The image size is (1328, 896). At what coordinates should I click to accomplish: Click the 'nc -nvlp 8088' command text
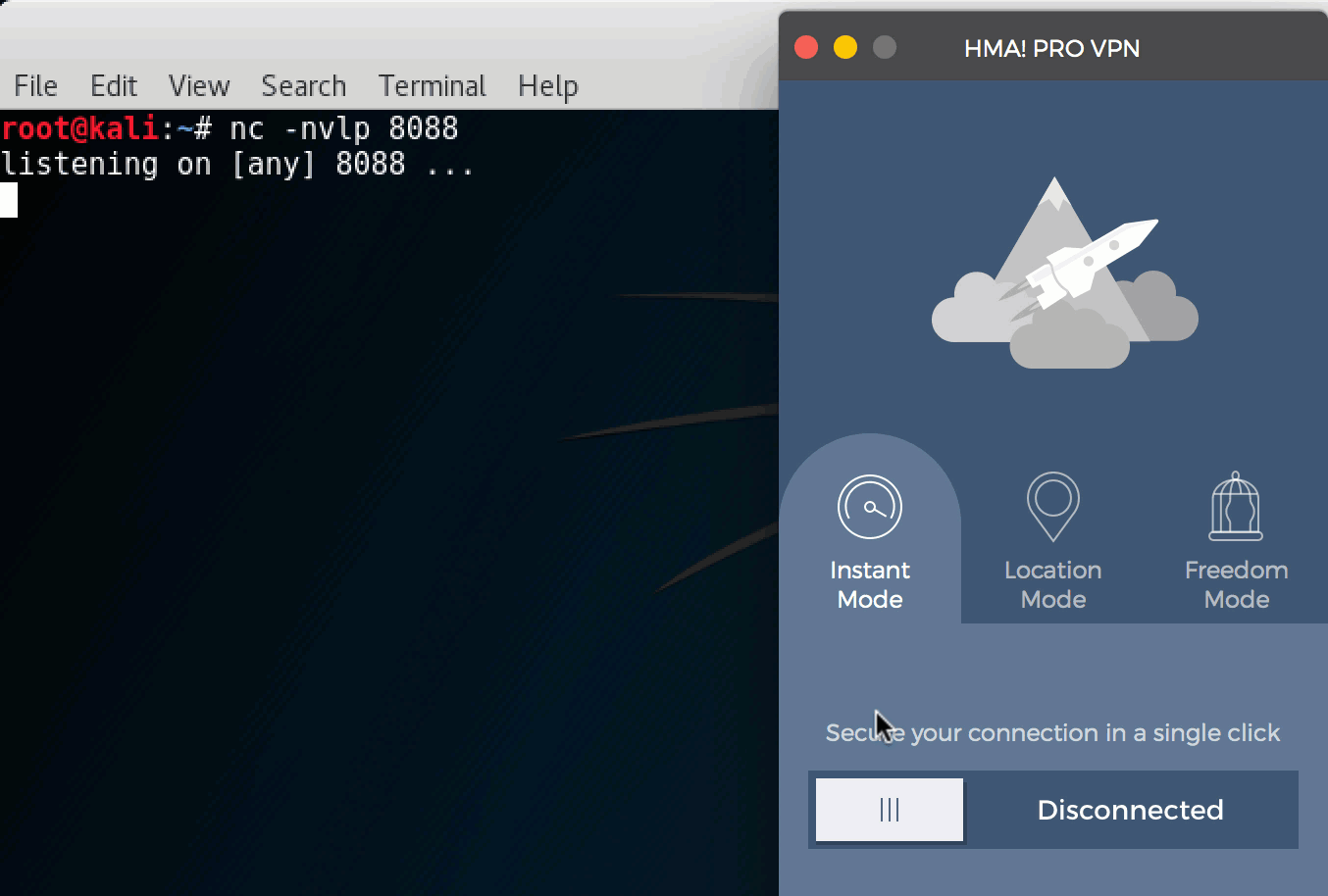click(x=344, y=128)
